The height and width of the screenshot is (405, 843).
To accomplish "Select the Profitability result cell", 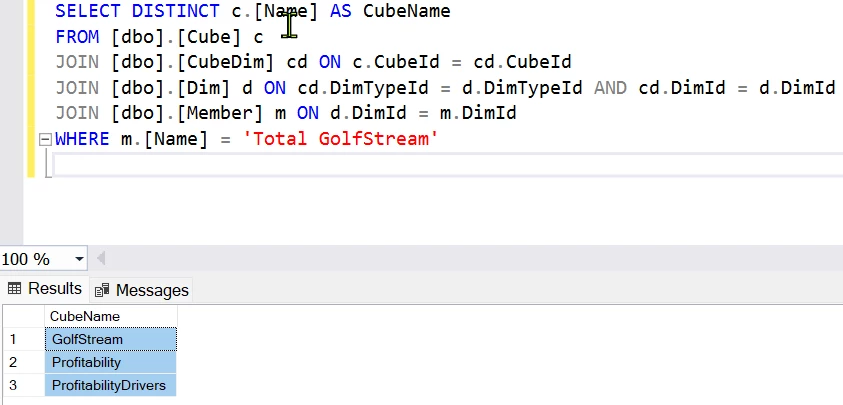I will click(111, 363).
